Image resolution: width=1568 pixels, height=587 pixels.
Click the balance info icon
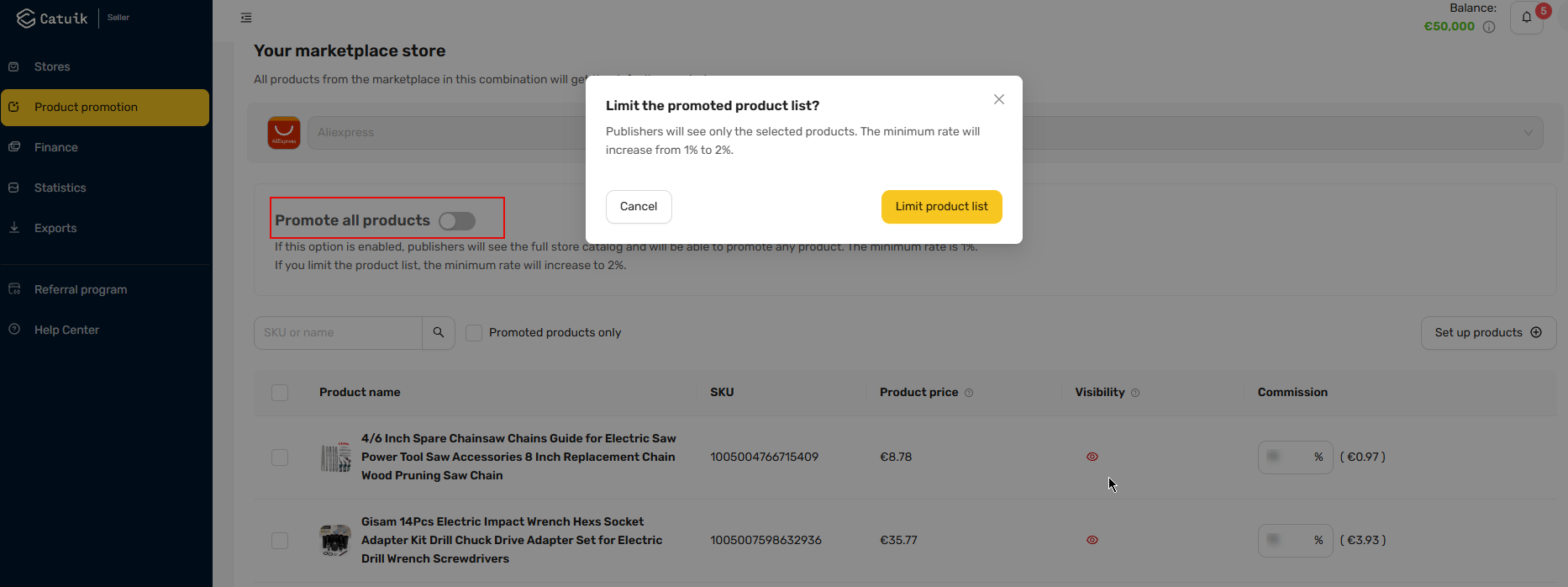[x=1489, y=27]
